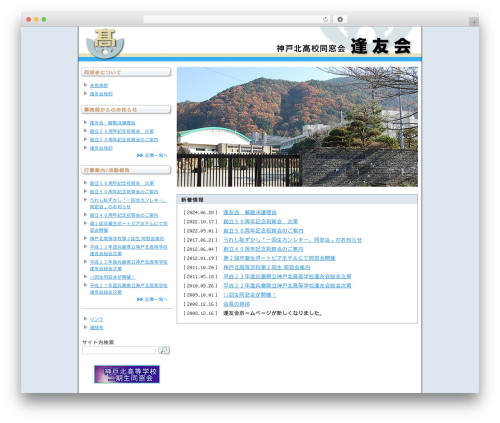Open the 神戸北高等学校一期生同窓会 banner
This screenshot has width=500, height=423.
(127, 374)
